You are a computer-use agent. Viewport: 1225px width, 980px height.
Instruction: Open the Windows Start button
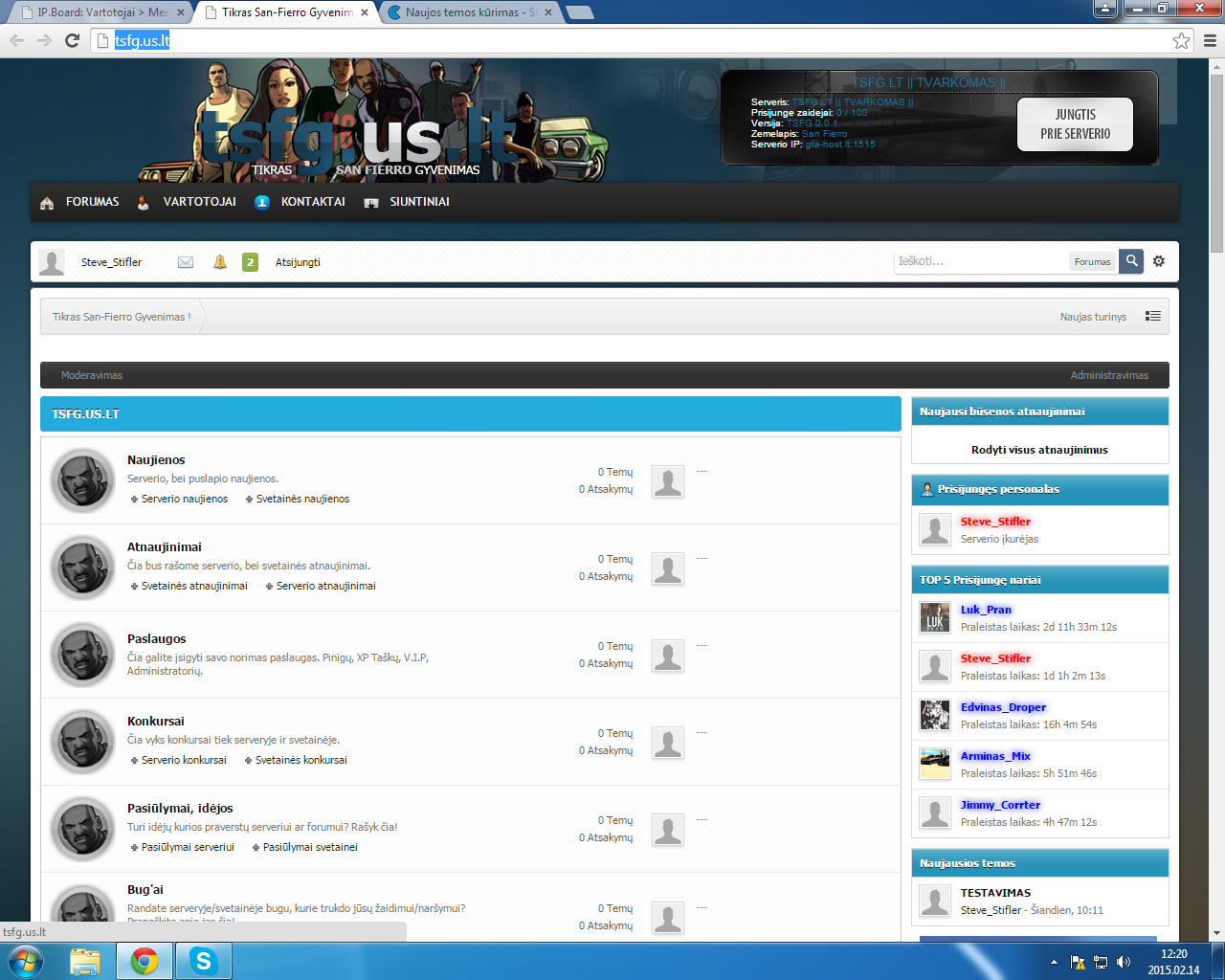(x=26, y=960)
